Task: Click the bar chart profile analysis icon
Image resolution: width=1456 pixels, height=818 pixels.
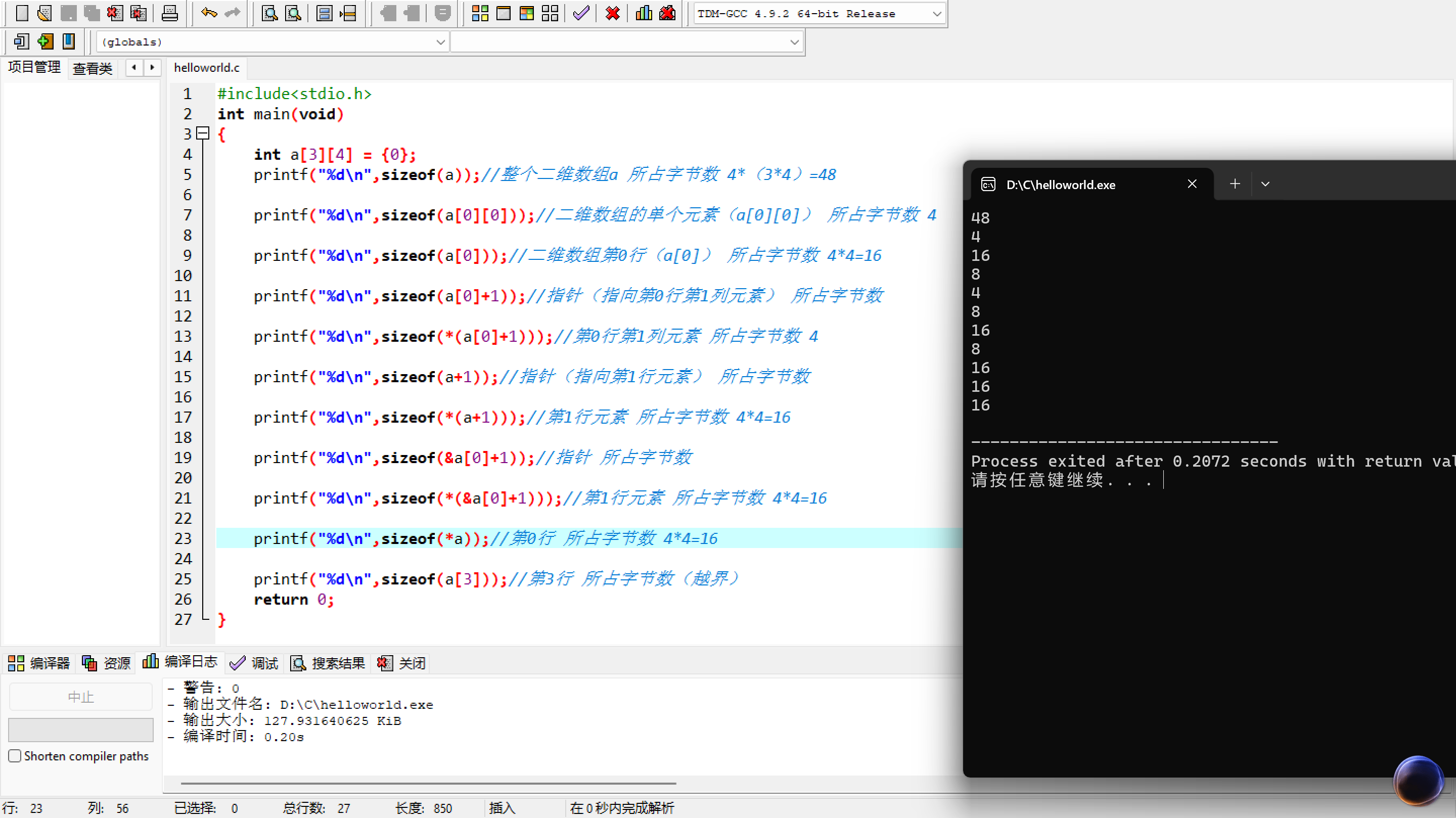Action: [644, 13]
